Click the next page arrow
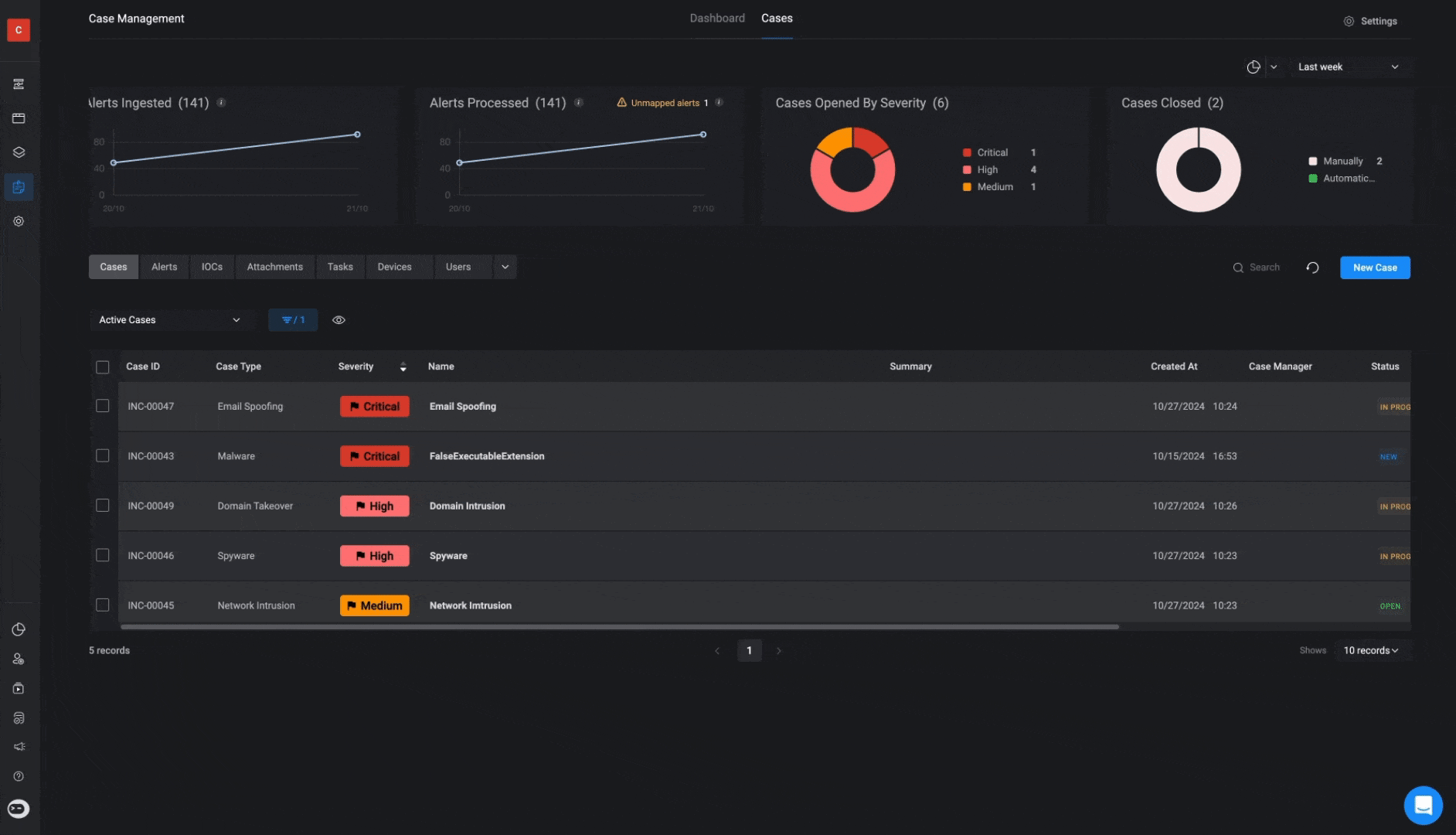 click(x=778, y=651)
